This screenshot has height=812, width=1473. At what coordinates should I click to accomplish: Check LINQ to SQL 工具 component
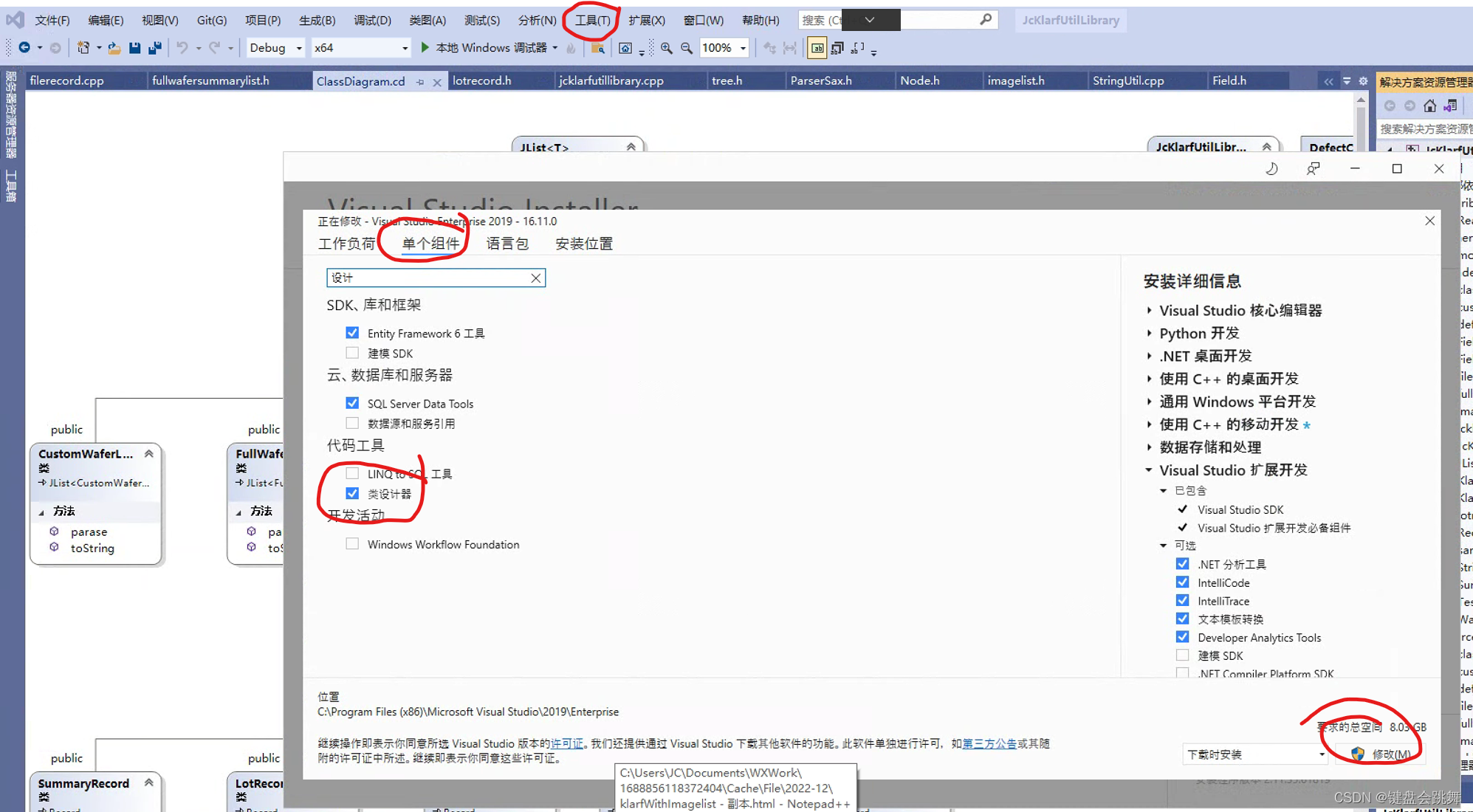[x=352, y=473]
